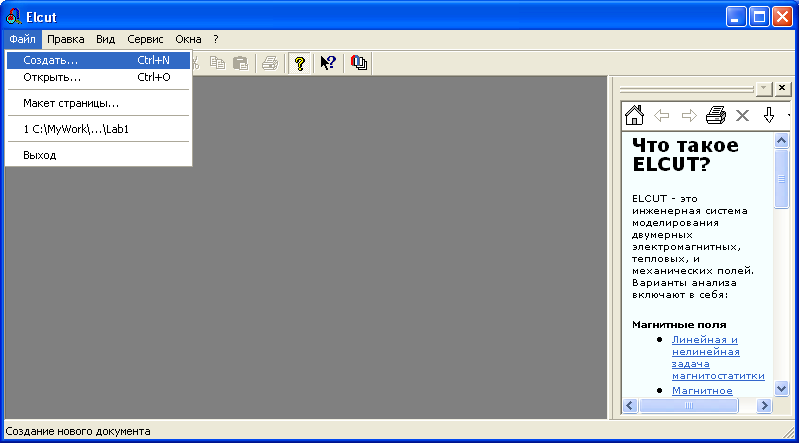Click status bar text Создание нового документа
This screenshot has width=799, height=443.
(78, 431)
